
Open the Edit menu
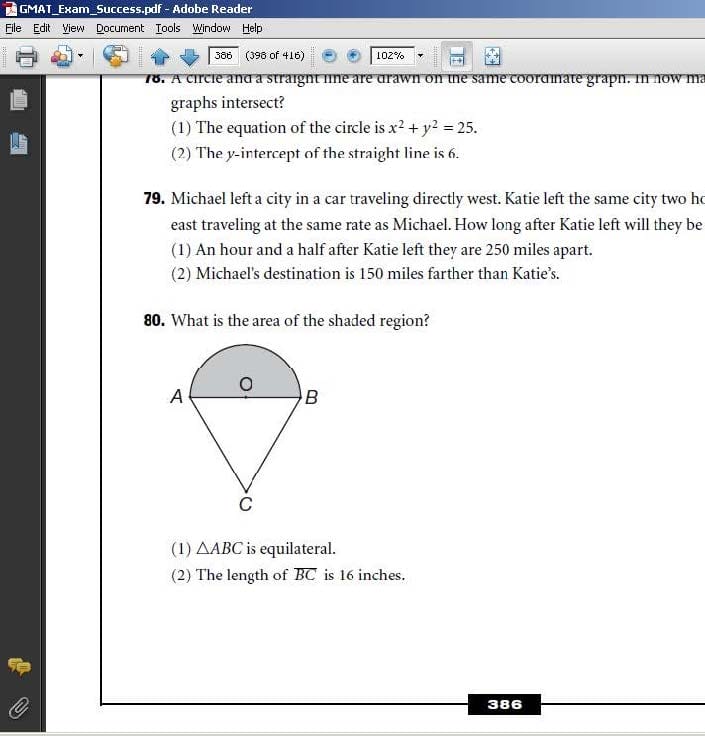(42, 28)
